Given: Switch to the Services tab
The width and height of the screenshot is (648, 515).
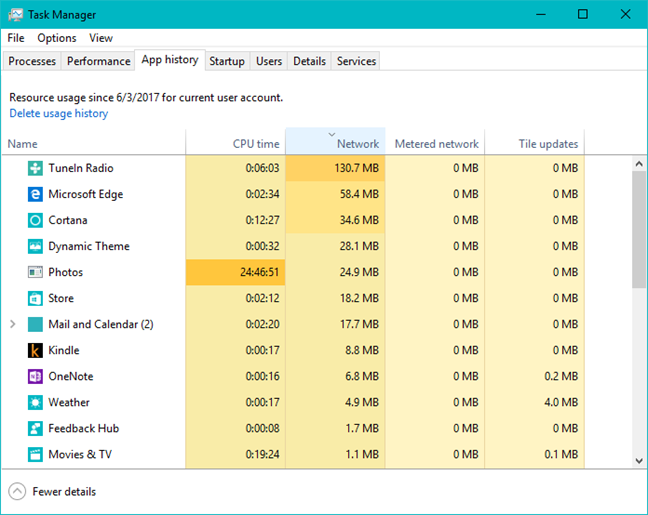Looking at the screenshot, I should click(356, 61).
